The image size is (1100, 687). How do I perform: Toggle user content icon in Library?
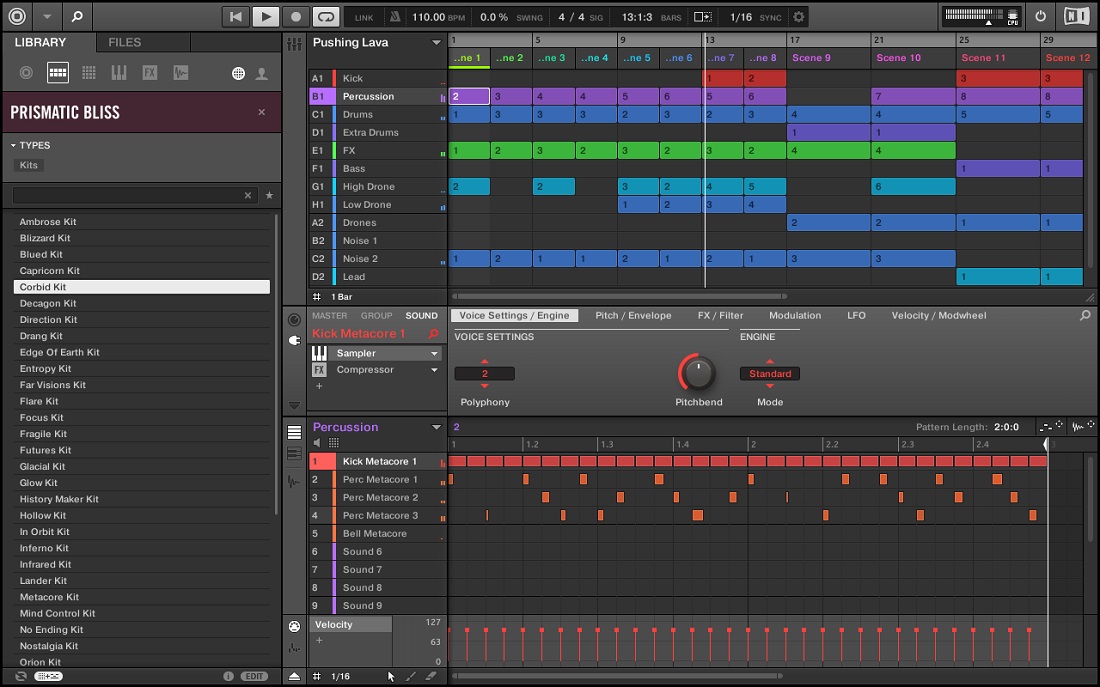262,73
